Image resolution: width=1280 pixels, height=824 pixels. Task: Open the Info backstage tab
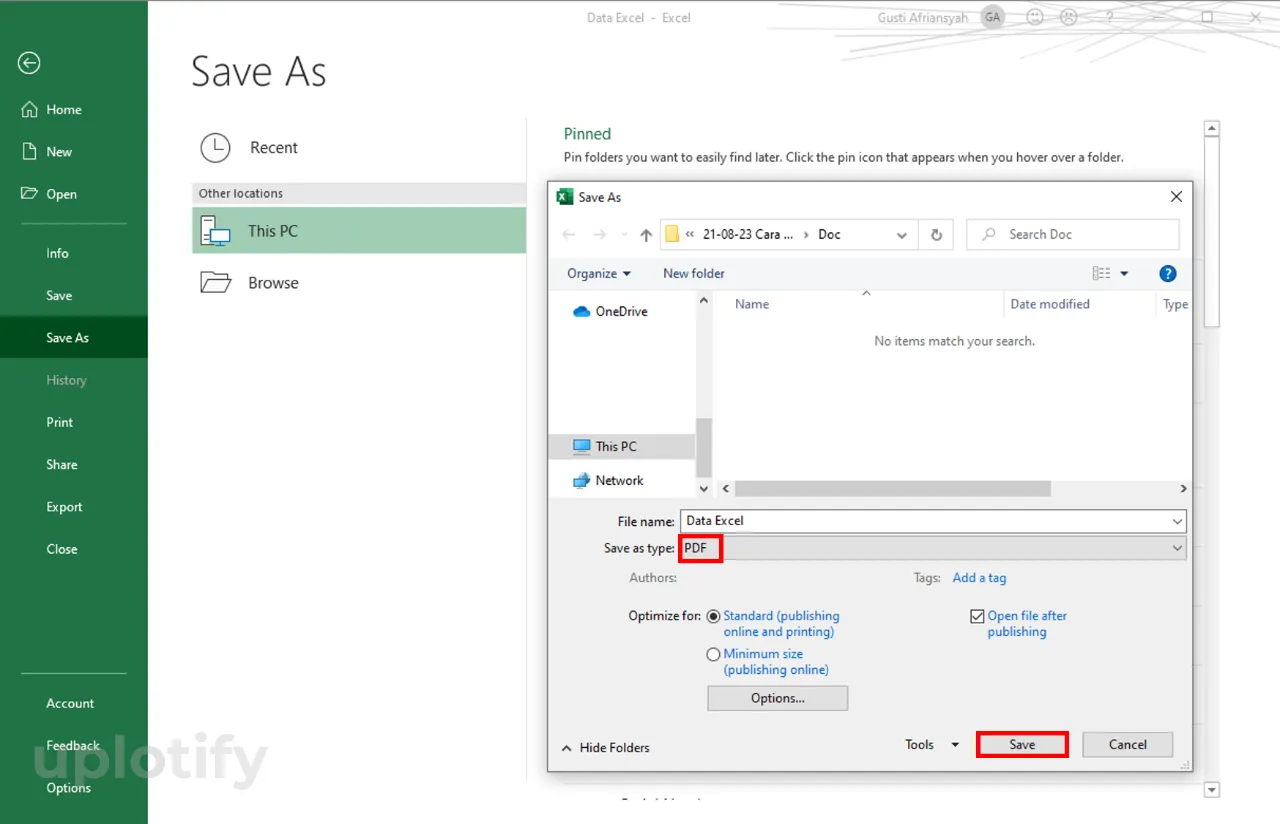pyautogui.click(x=57, y=253)
